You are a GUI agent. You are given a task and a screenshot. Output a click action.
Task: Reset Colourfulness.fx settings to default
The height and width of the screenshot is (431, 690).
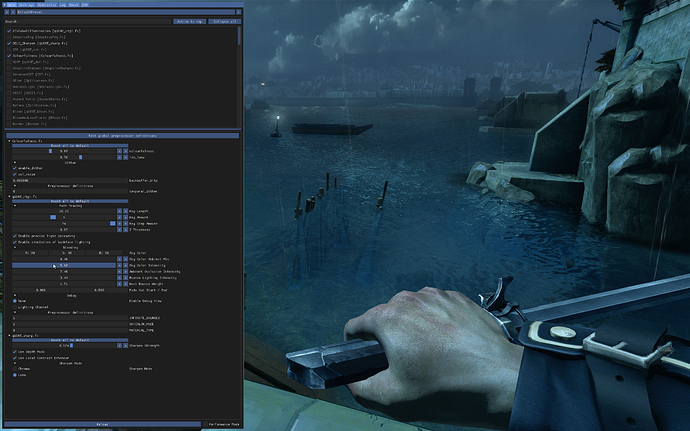[70, 145]
